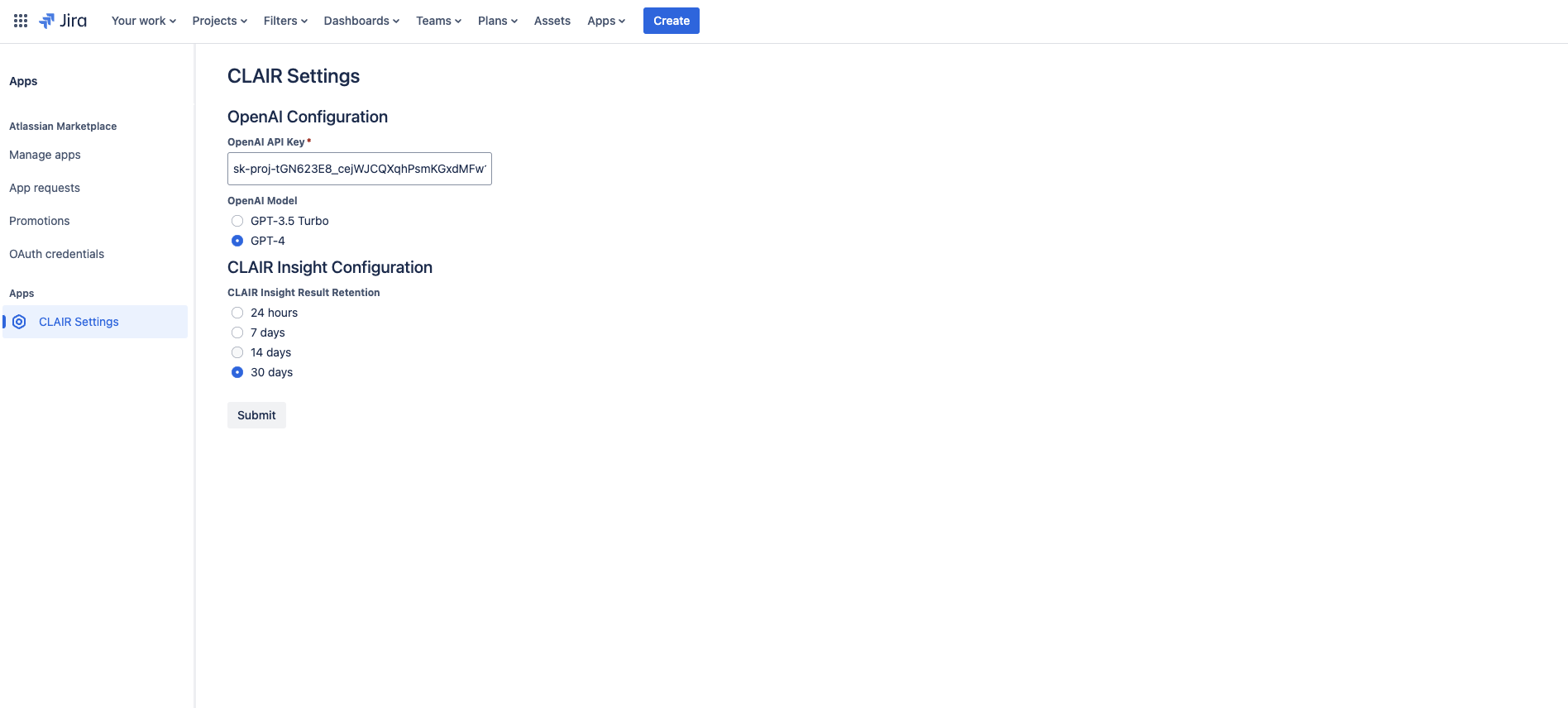Open CLAIR Settings sidebar item
The image size is (1568, 708).
pyautogui.click(x=95, y=322)
